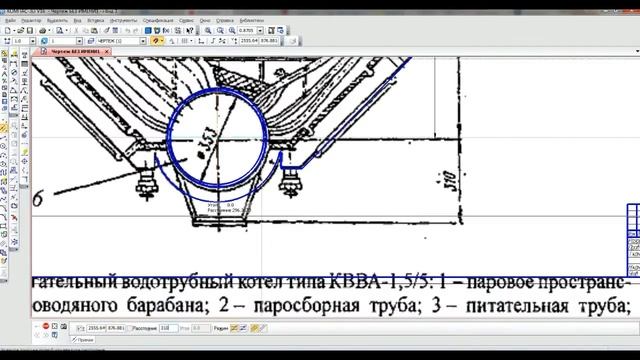Image resolution: width=640 pixels, height=360 pixels.
Task: Open the Вставка menu
Action: (96, 20)
